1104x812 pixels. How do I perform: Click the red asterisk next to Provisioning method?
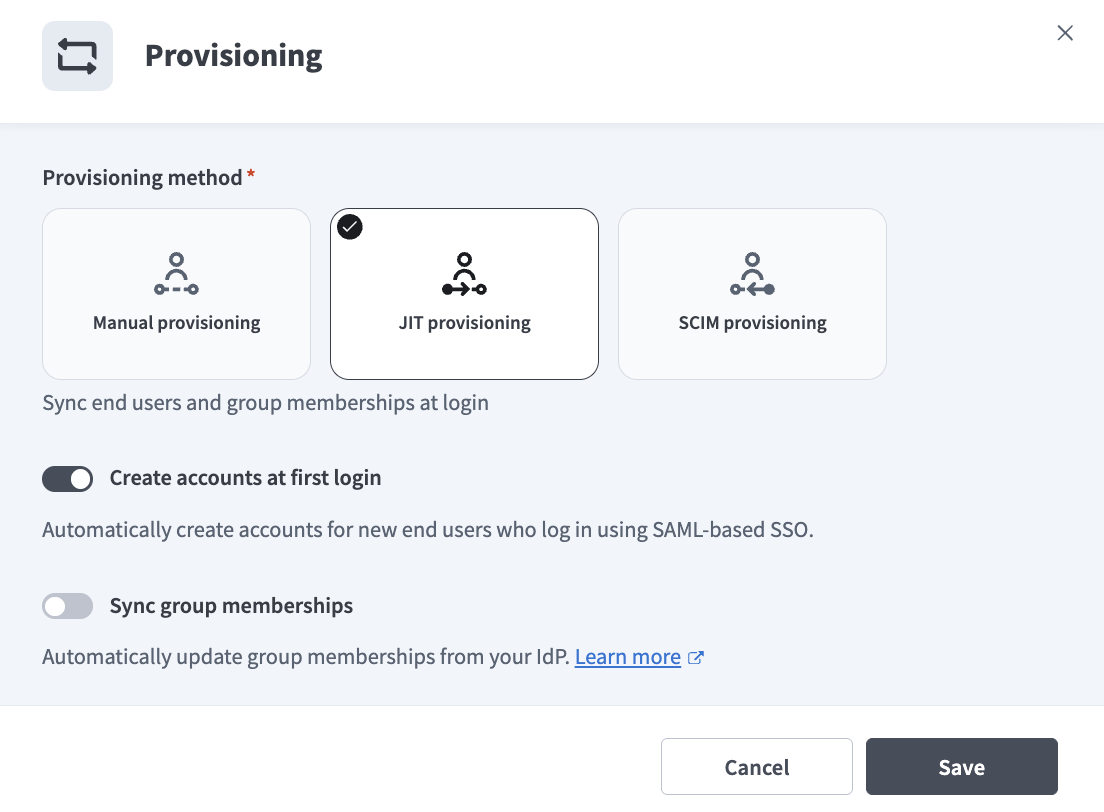point(251,176)
